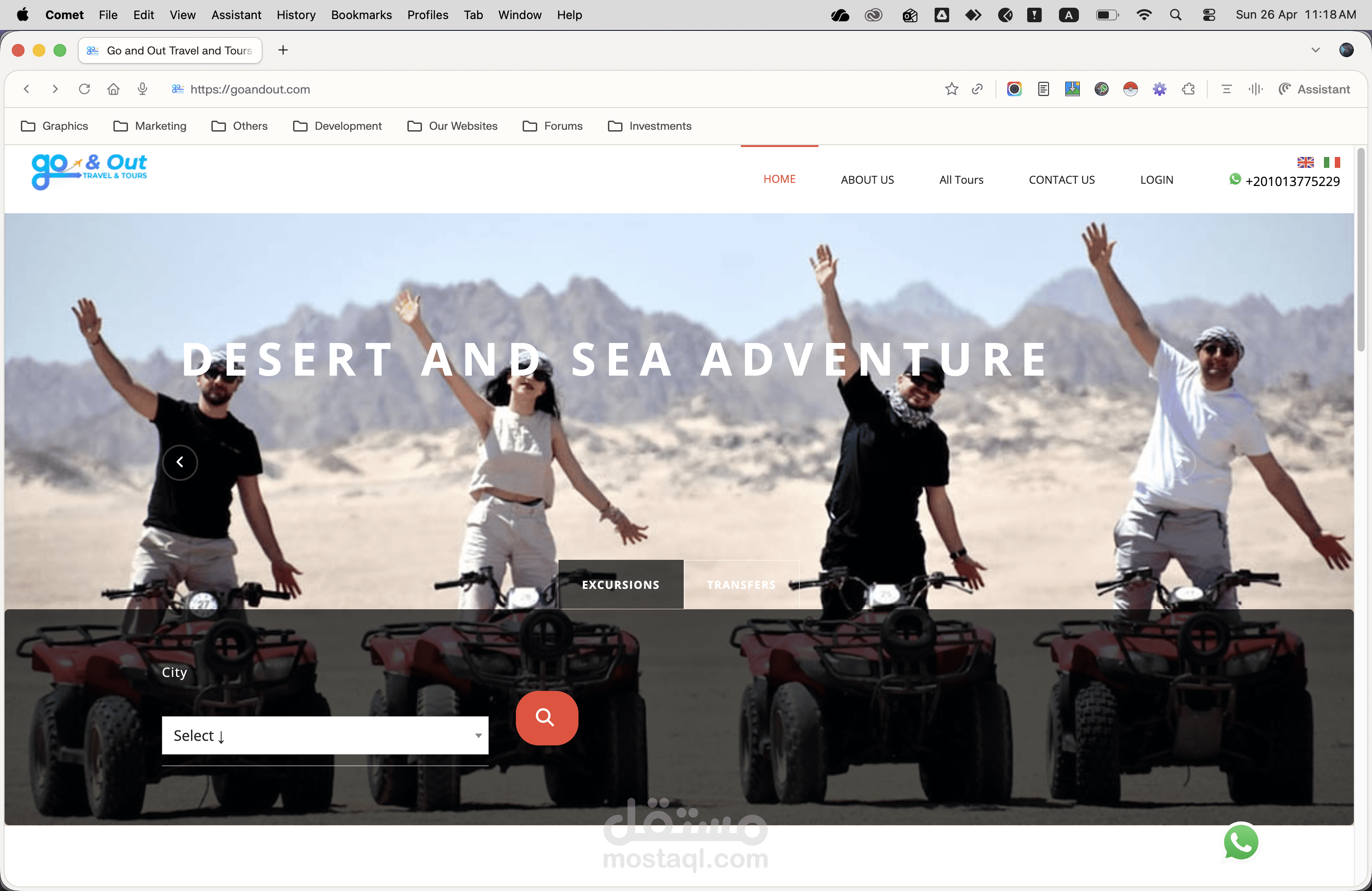
Task: Open the floating WhatsApp chat button
Action: click(1241, 842)
